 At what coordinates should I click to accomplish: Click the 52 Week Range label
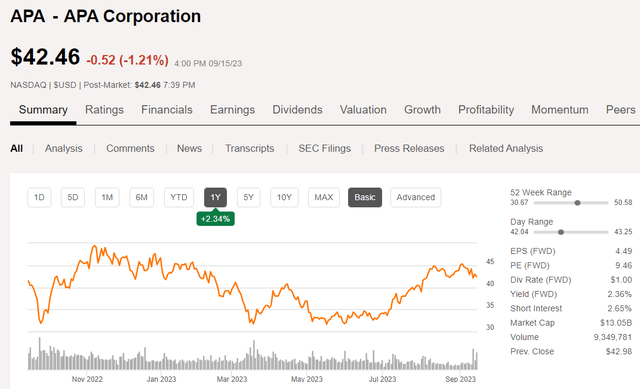coord(541,193)
